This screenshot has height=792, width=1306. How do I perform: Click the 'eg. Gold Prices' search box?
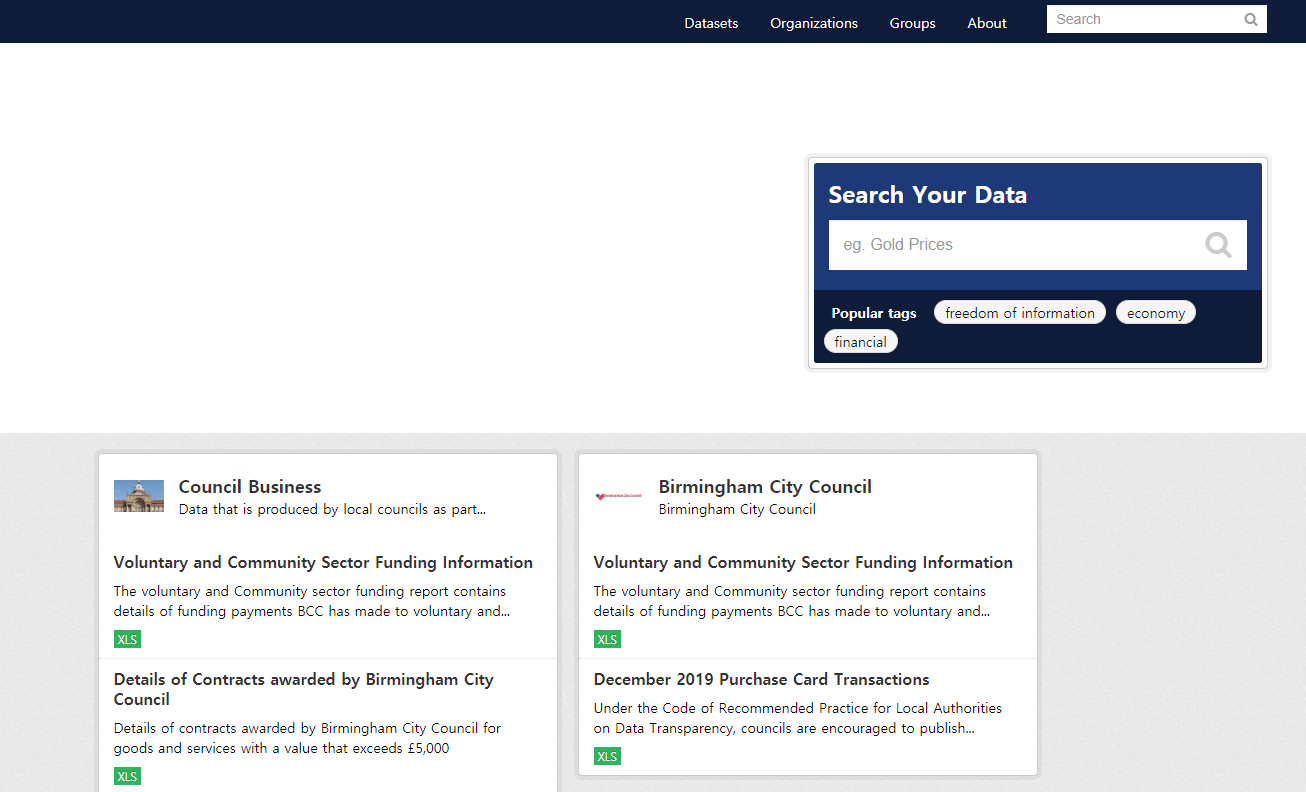(1010, 245)
